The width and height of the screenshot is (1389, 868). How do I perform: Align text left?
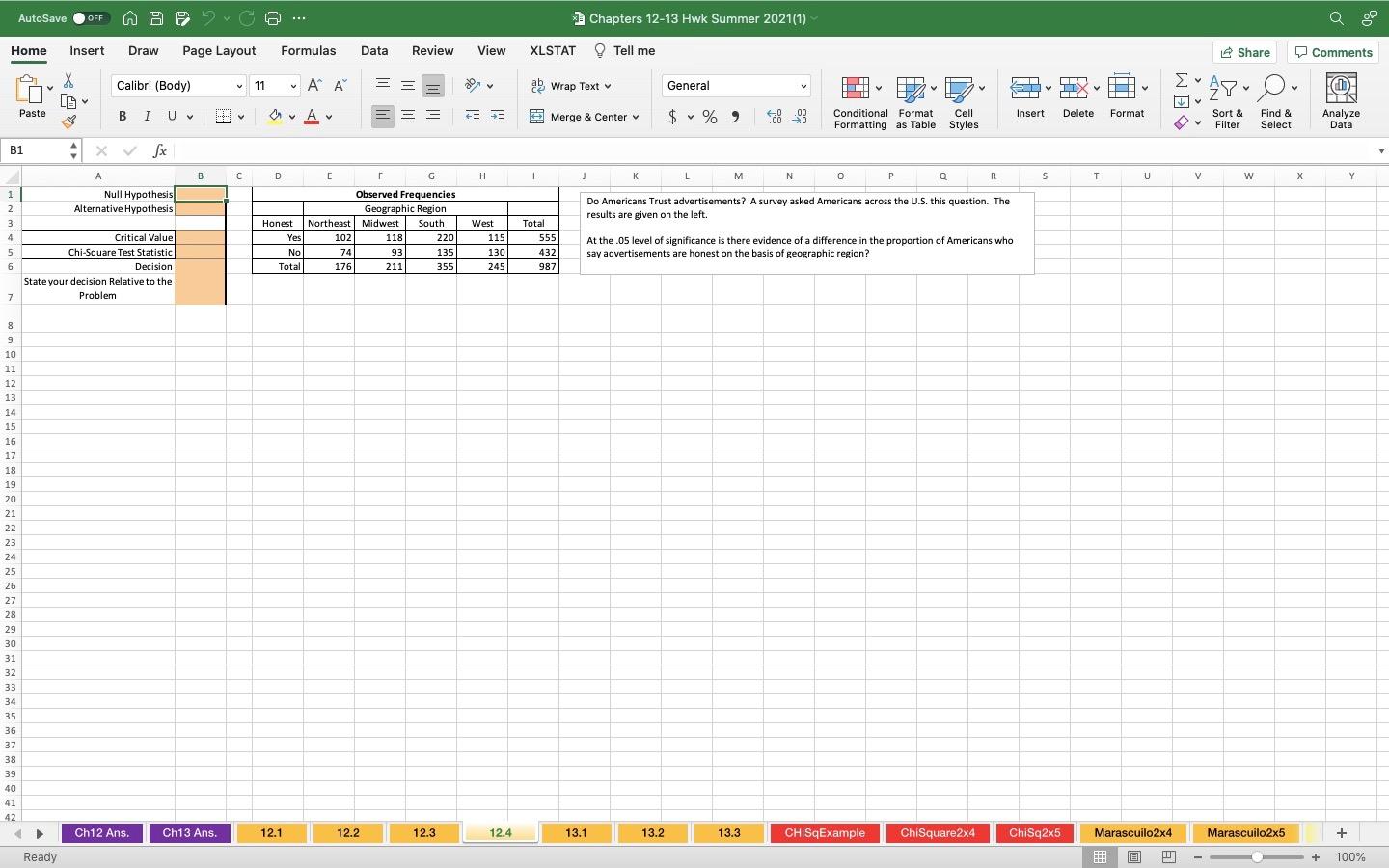point(383,117)
